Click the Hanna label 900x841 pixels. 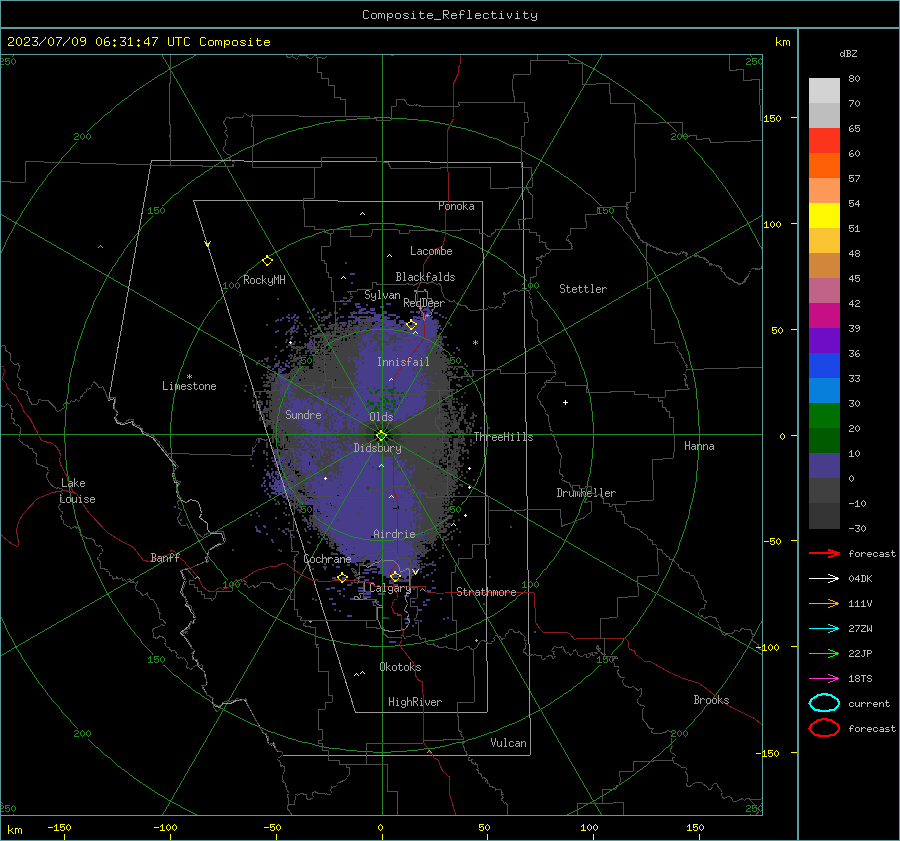tap(699, 446)
